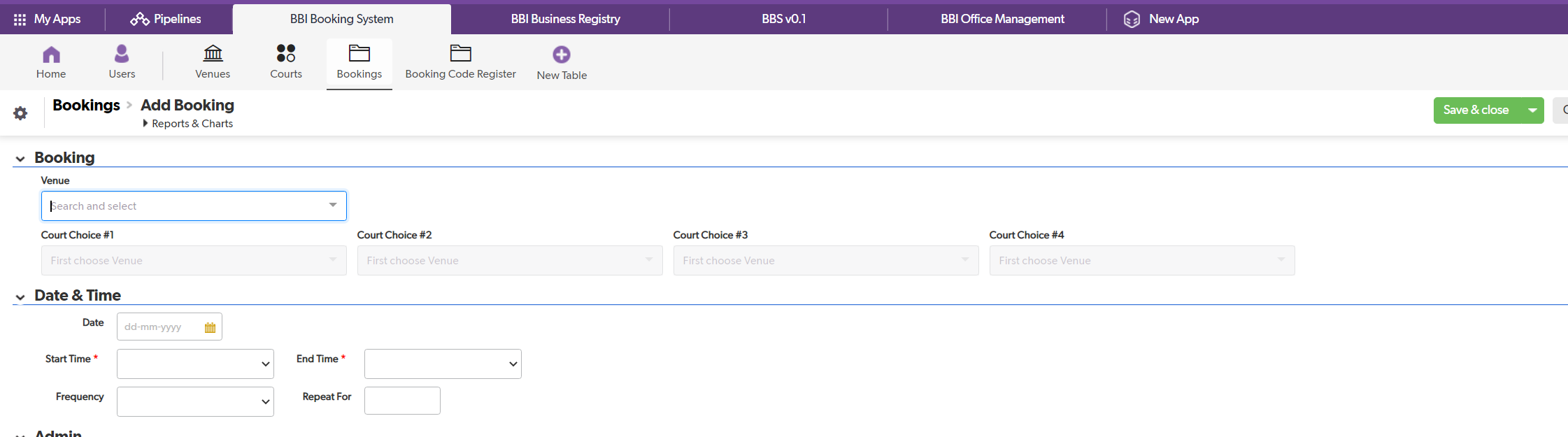Collapse the Date & Time section
This screenshot has height=437, width=1568.
point(20,297)
